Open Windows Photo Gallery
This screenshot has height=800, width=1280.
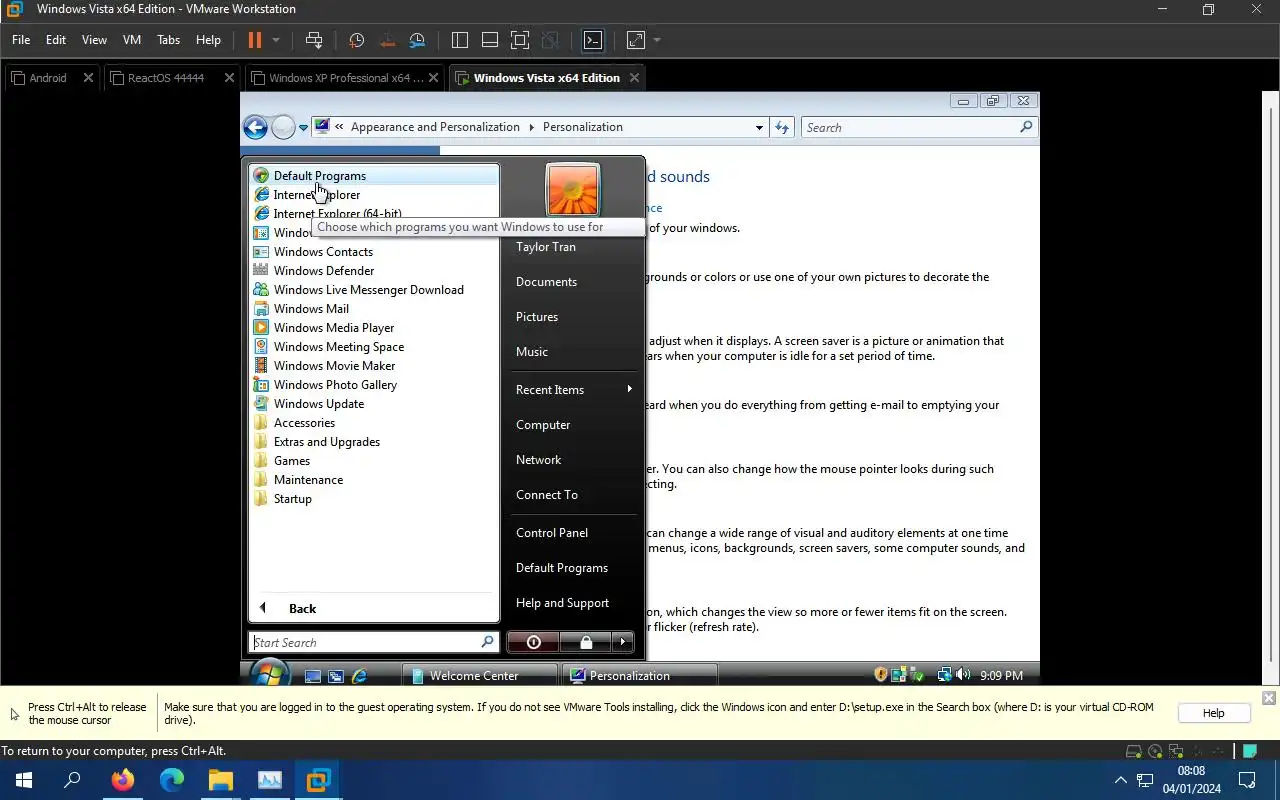pyautogui.click(x=374, y=385)
